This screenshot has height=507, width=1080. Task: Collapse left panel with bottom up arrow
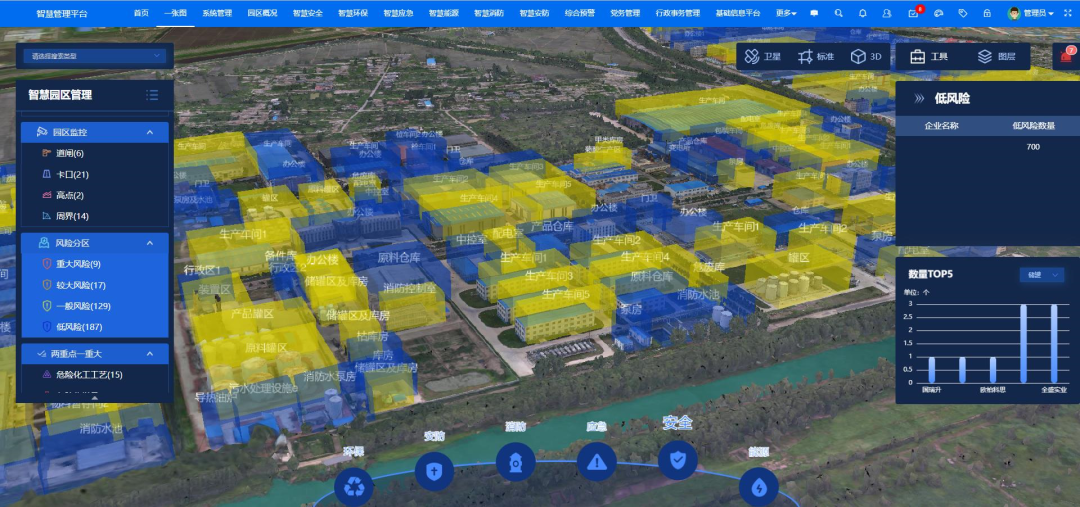pos(95,397)
